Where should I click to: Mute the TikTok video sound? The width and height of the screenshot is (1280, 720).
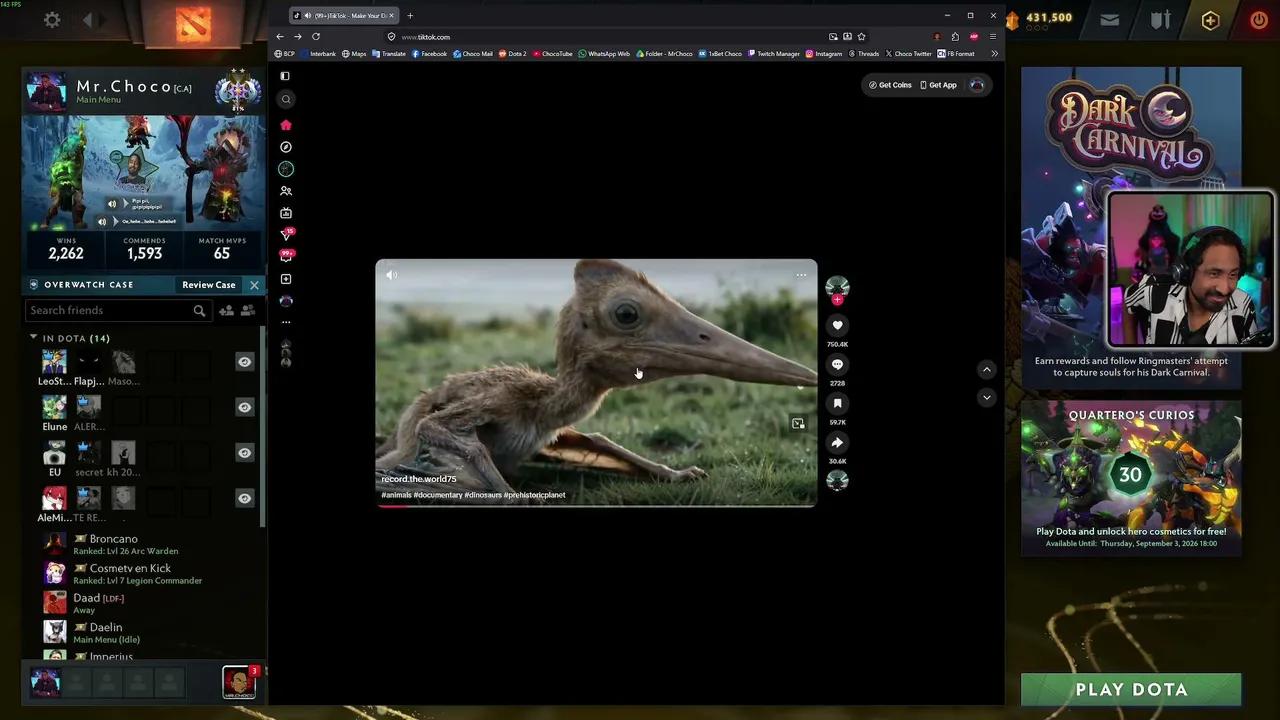[391, 275]
